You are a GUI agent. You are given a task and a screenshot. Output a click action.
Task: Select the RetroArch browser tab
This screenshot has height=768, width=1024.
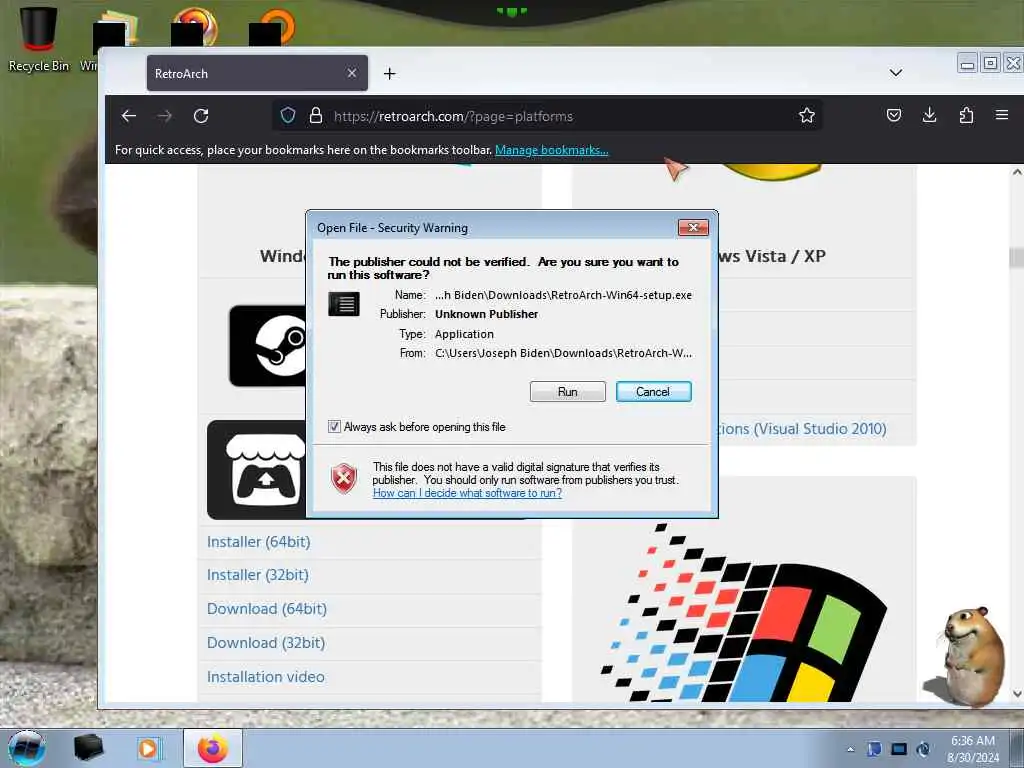point(257,73)
